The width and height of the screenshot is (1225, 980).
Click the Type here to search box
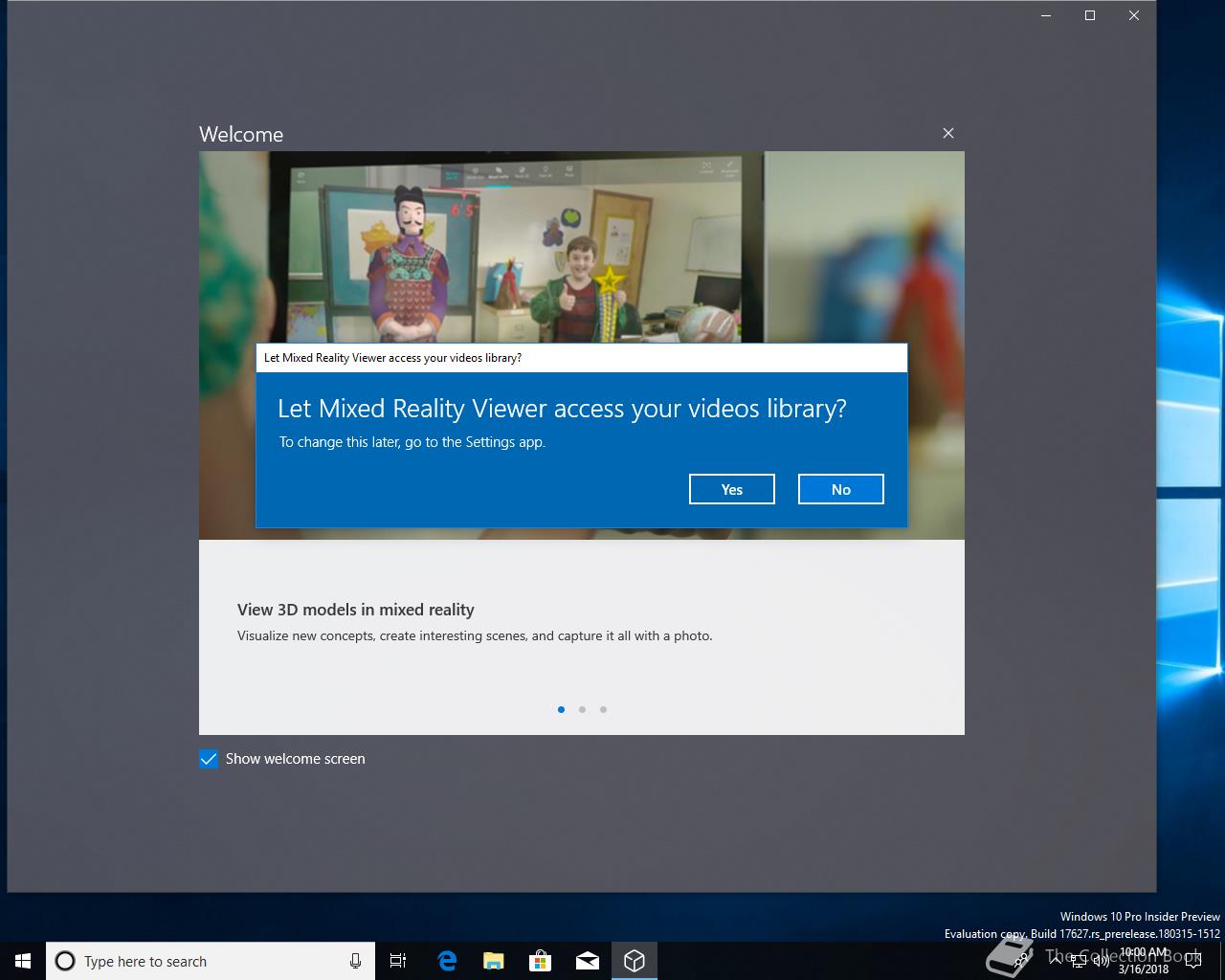[x=211, y=961]
